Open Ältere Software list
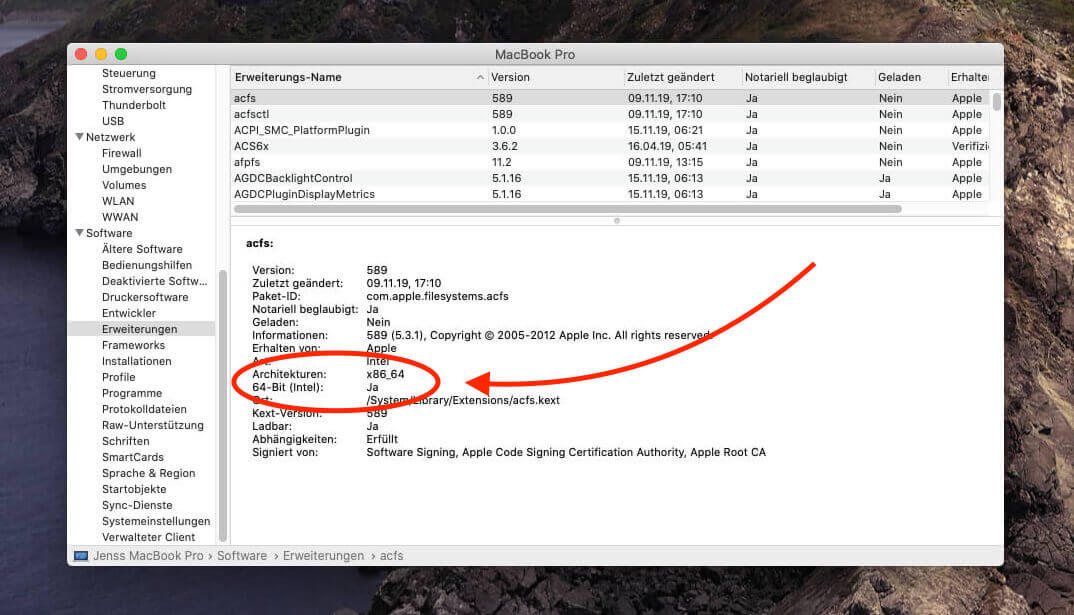This screenshot has width=1074, height=615. tap(142, 249)
